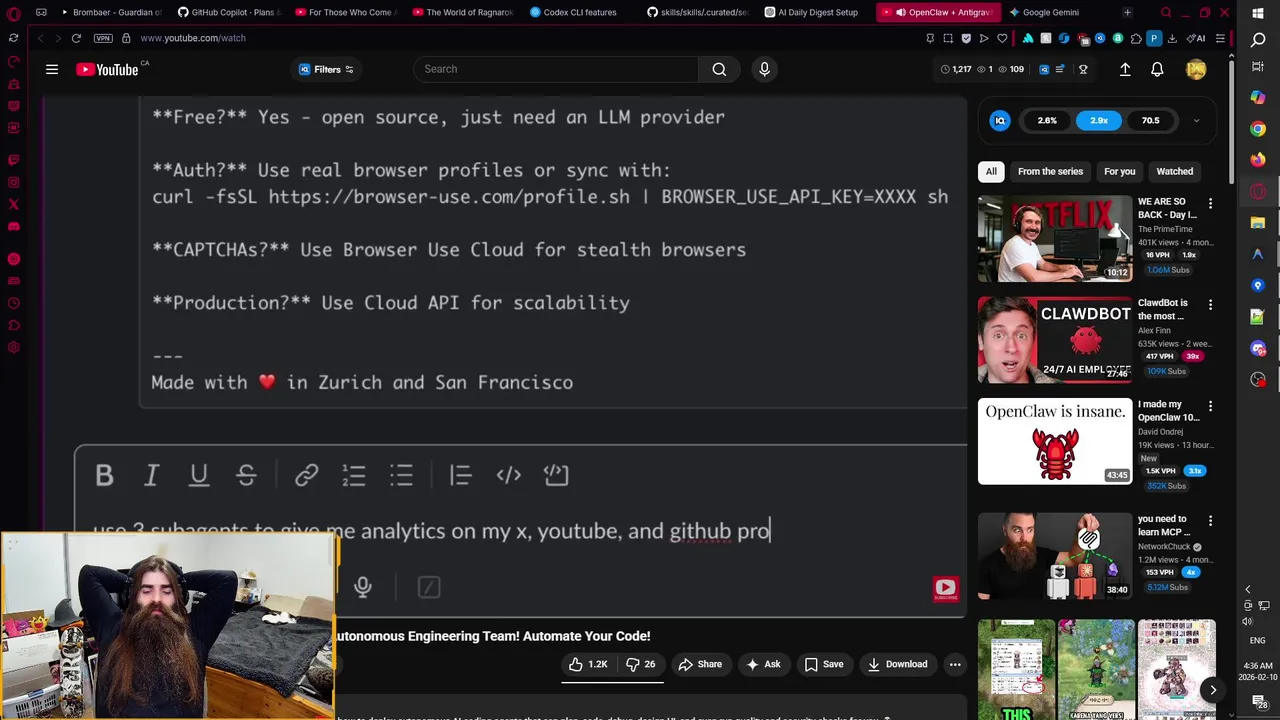Switch to AI Daily Digest Setup tab
The width and height of the screenshot is (1280, 720).
pos(812,12)
